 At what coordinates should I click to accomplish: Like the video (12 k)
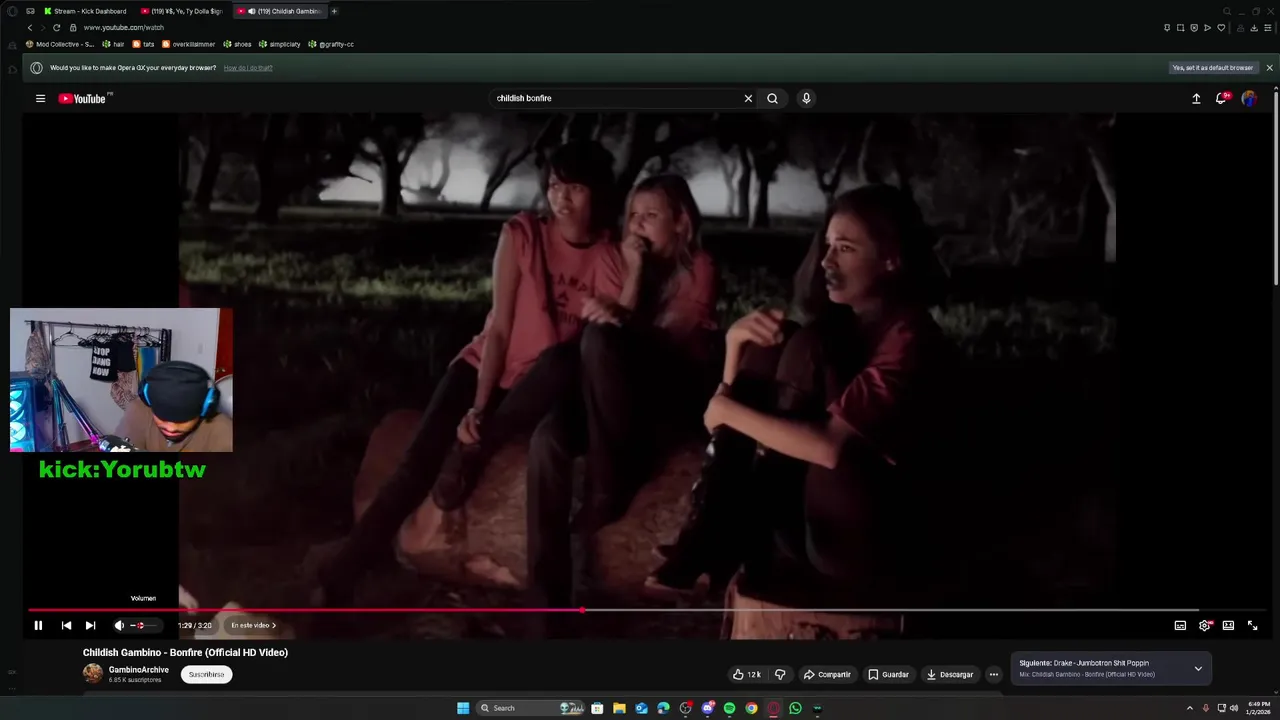747,674
